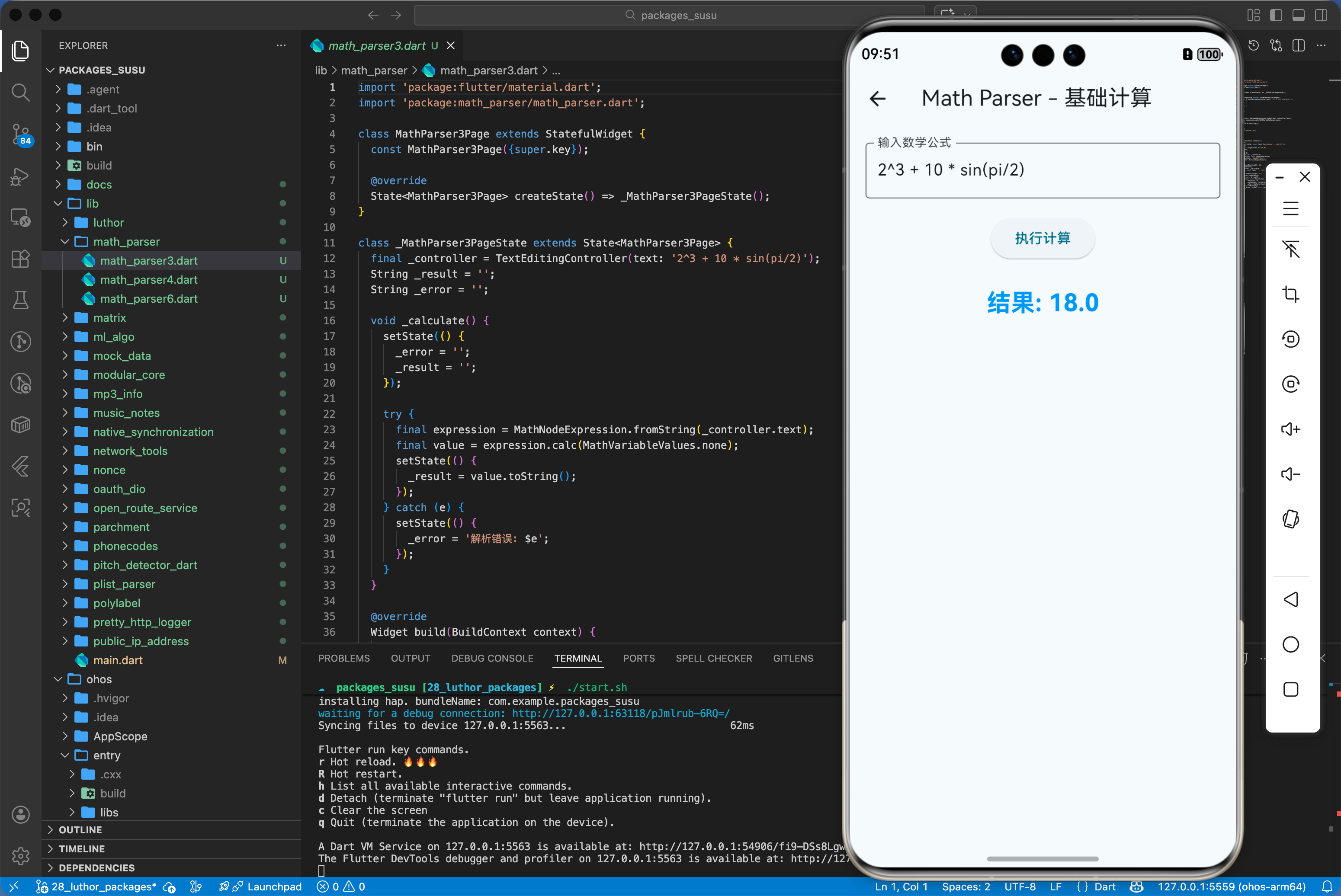The width and height of the screenshot is (1341, 896).
Task: Click the back arrow in Math Parser app
Action: tap(877, 99)
